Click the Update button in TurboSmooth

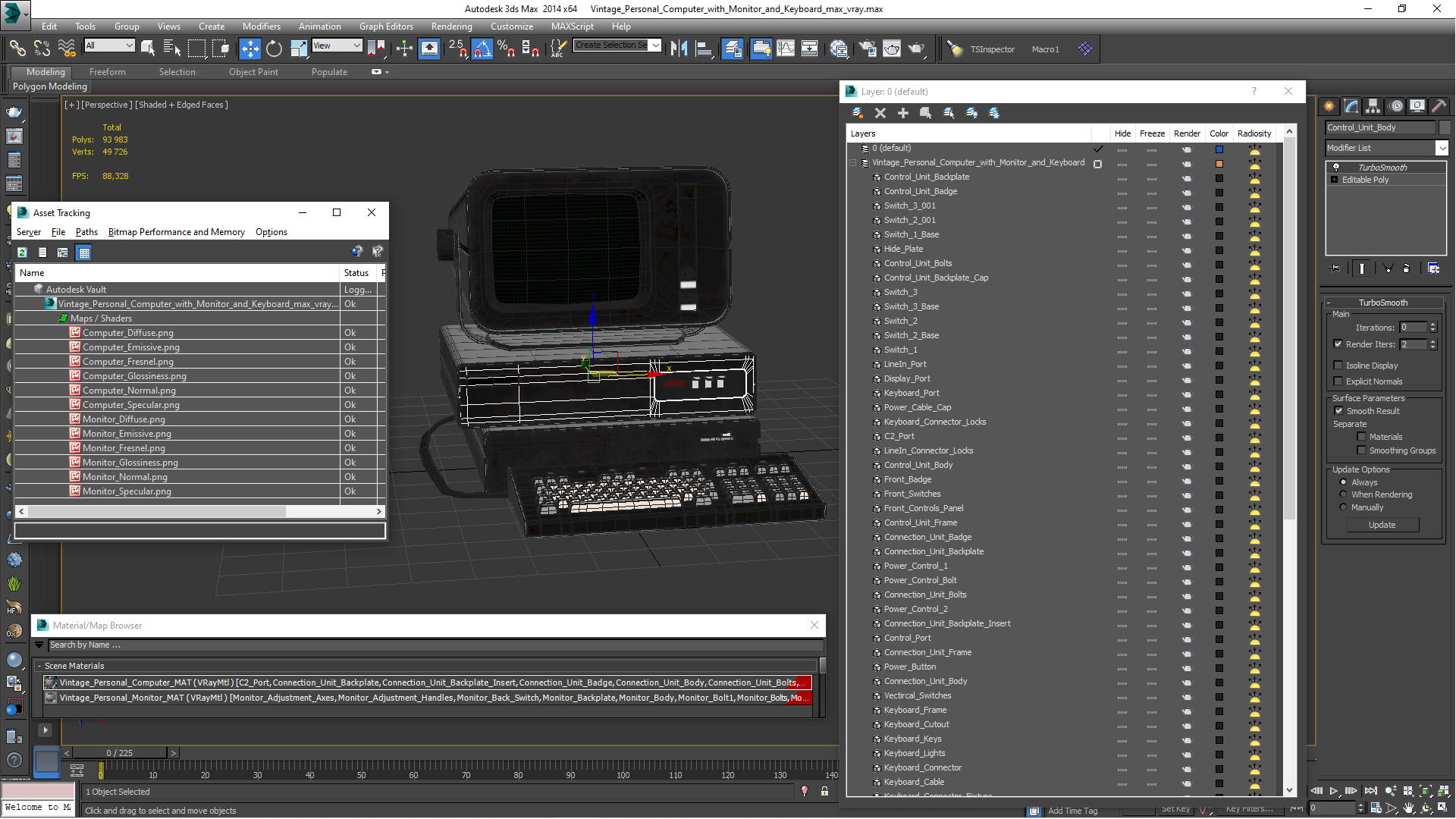pyautogui.click(x=1382, y=525)
